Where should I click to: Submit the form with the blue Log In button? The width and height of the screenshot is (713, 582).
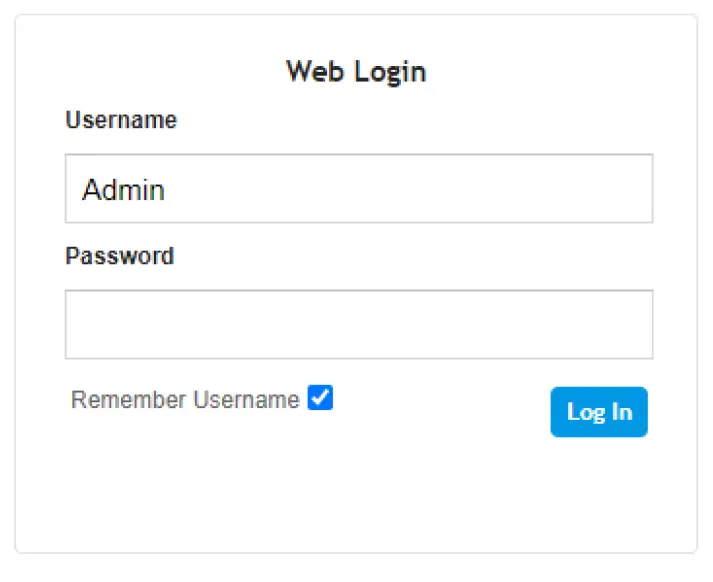click(598, 412)
